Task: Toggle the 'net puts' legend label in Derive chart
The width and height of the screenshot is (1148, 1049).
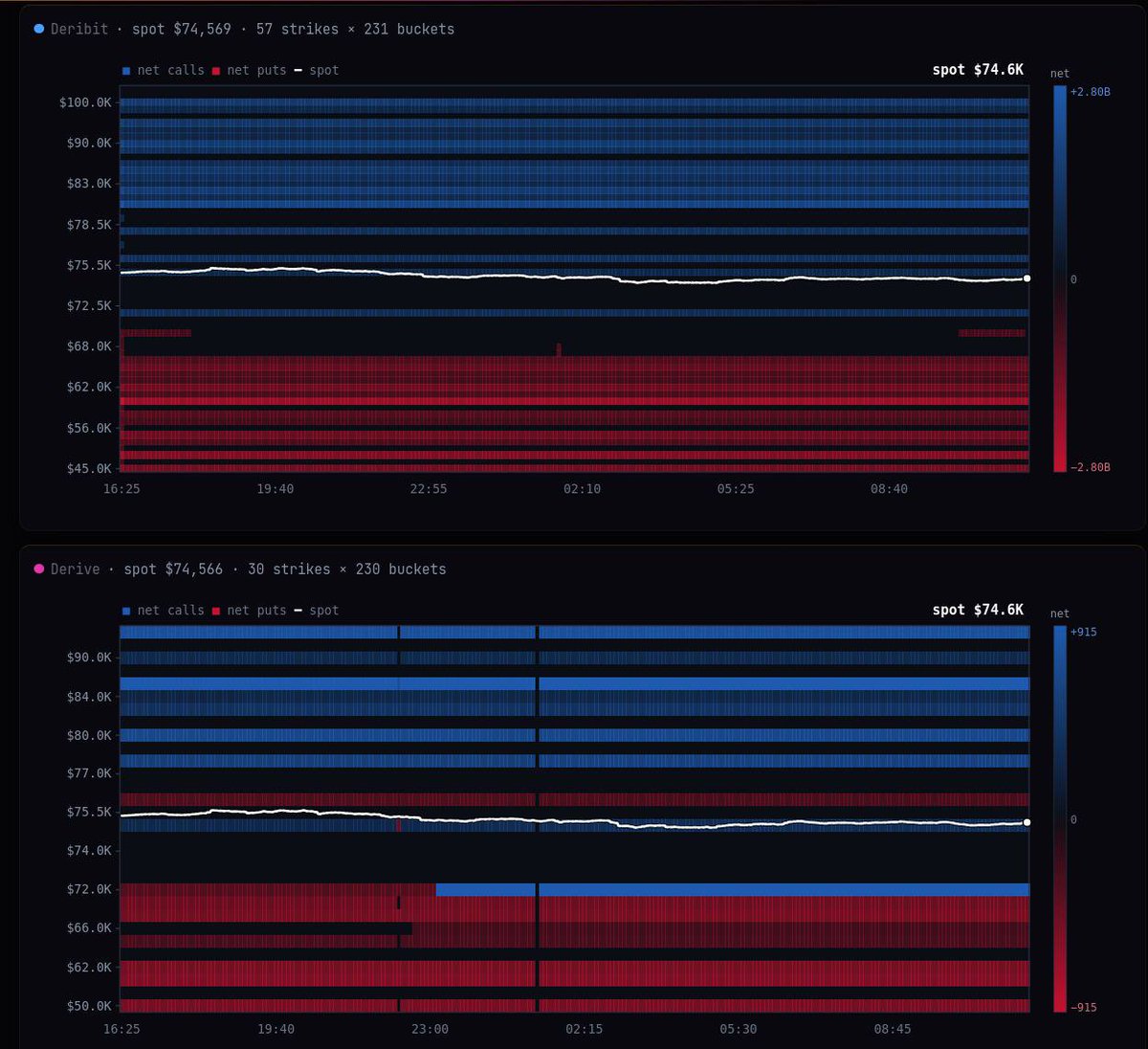Action: click(257, 610)
